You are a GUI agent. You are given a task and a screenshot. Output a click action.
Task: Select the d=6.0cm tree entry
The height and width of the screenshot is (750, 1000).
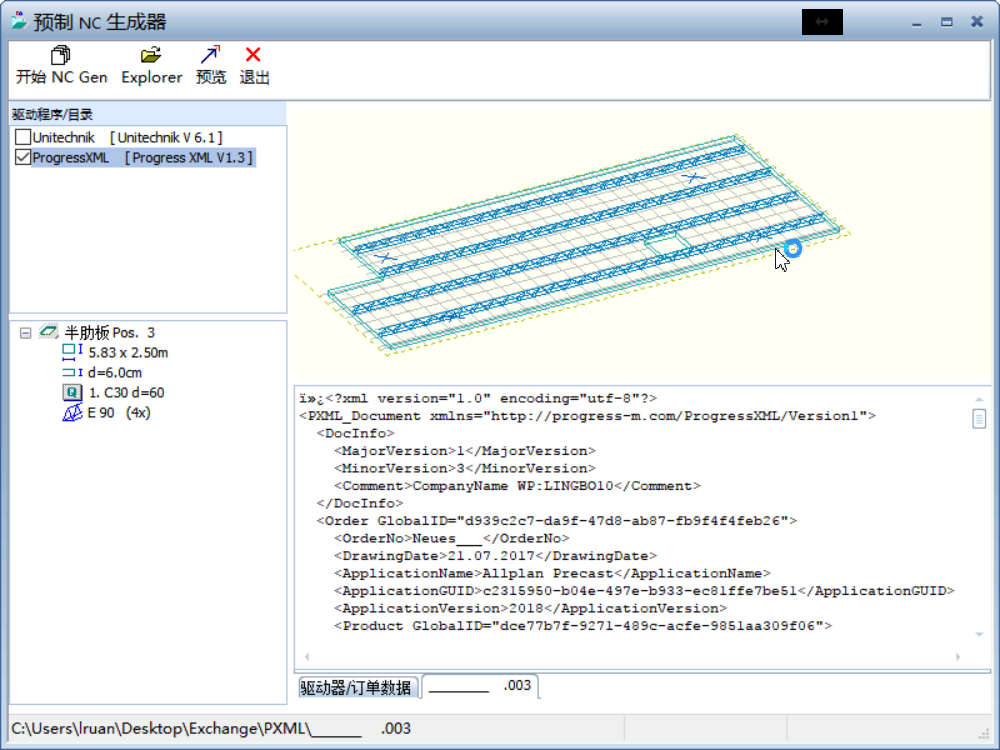[115, 372]
